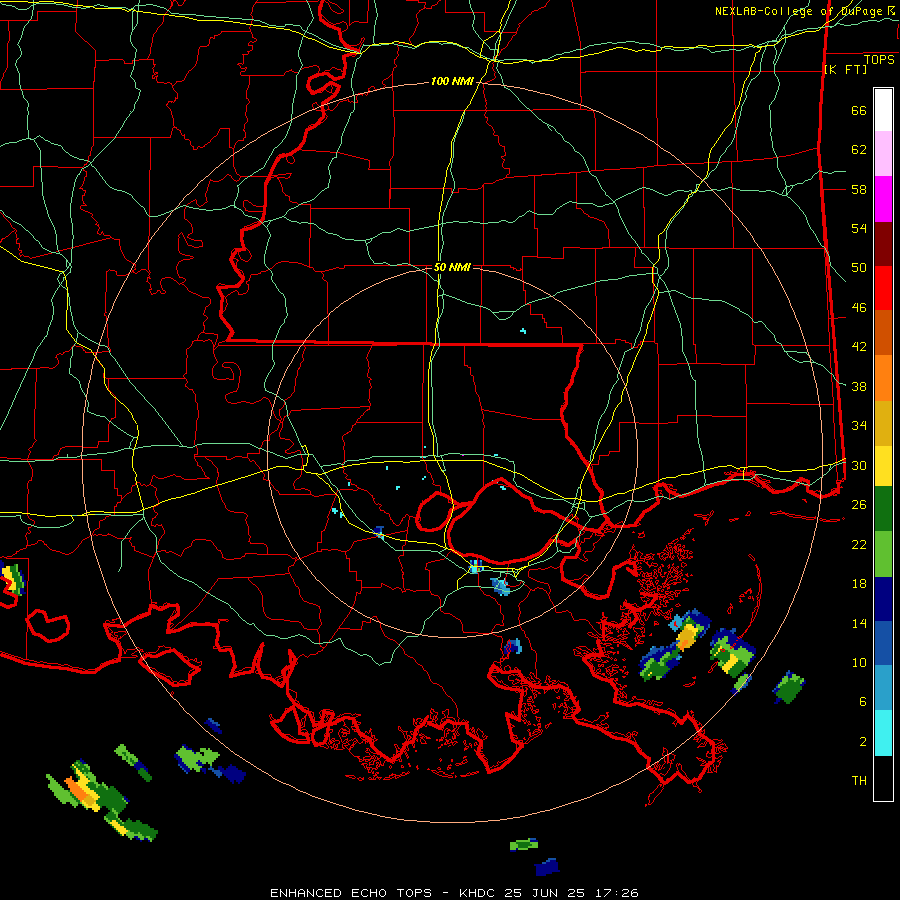900x900 pixels.
Task: Click the legend value 46
Action: [859, 308]
